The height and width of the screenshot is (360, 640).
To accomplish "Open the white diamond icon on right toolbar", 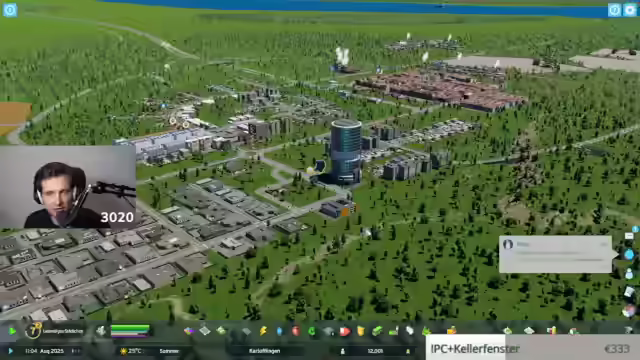I will (x=529, y=330).
